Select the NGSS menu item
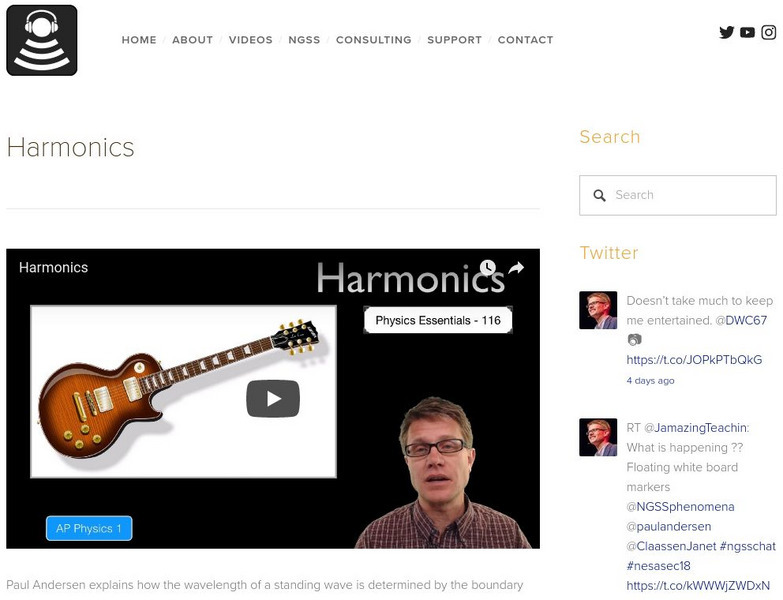This screenshot has height=600, width=783. pyautogui.click(x=304, y=40)
